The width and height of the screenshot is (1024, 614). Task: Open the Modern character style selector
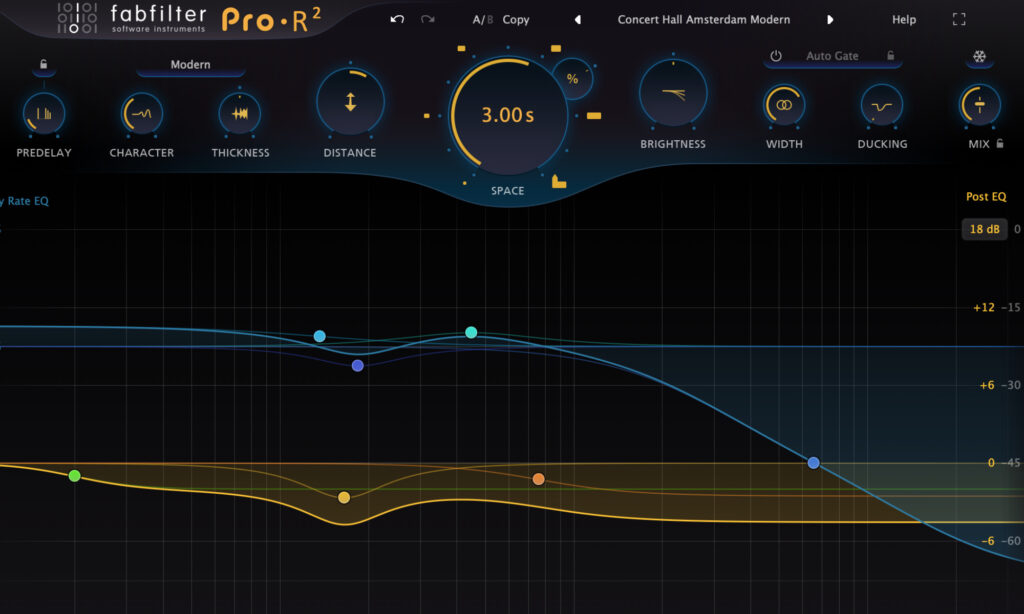[x=189, y=64]
